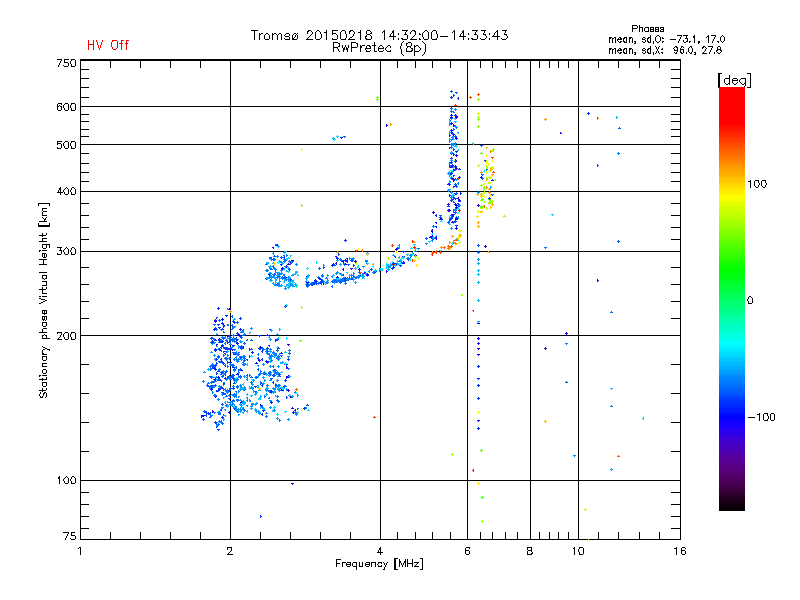Click the x-axis label '10'
Viewport: 800px width, 600px height.
[x=578, y=551]
